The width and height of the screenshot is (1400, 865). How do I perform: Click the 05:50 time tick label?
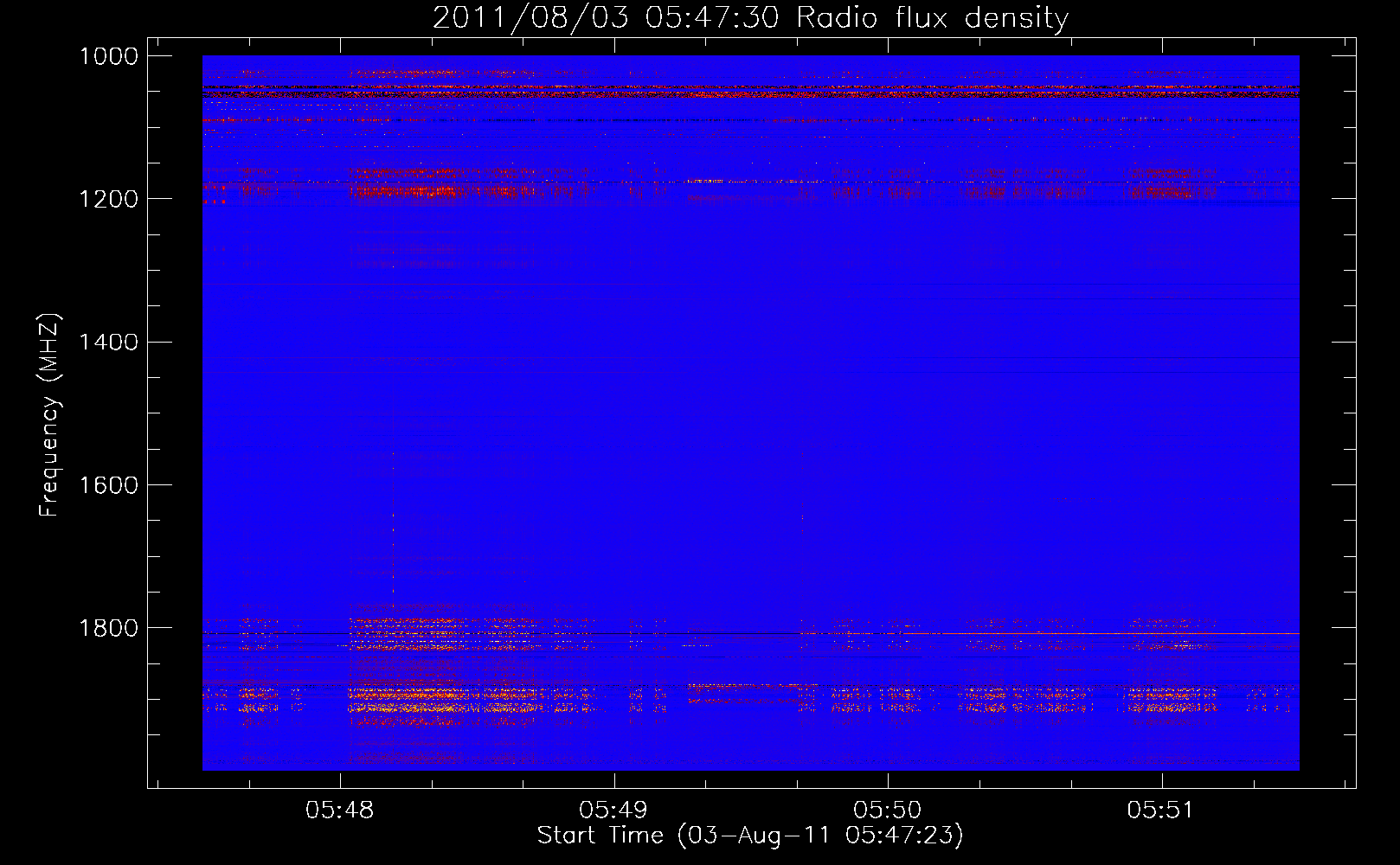pyautogui.click(x=888, y=810)
